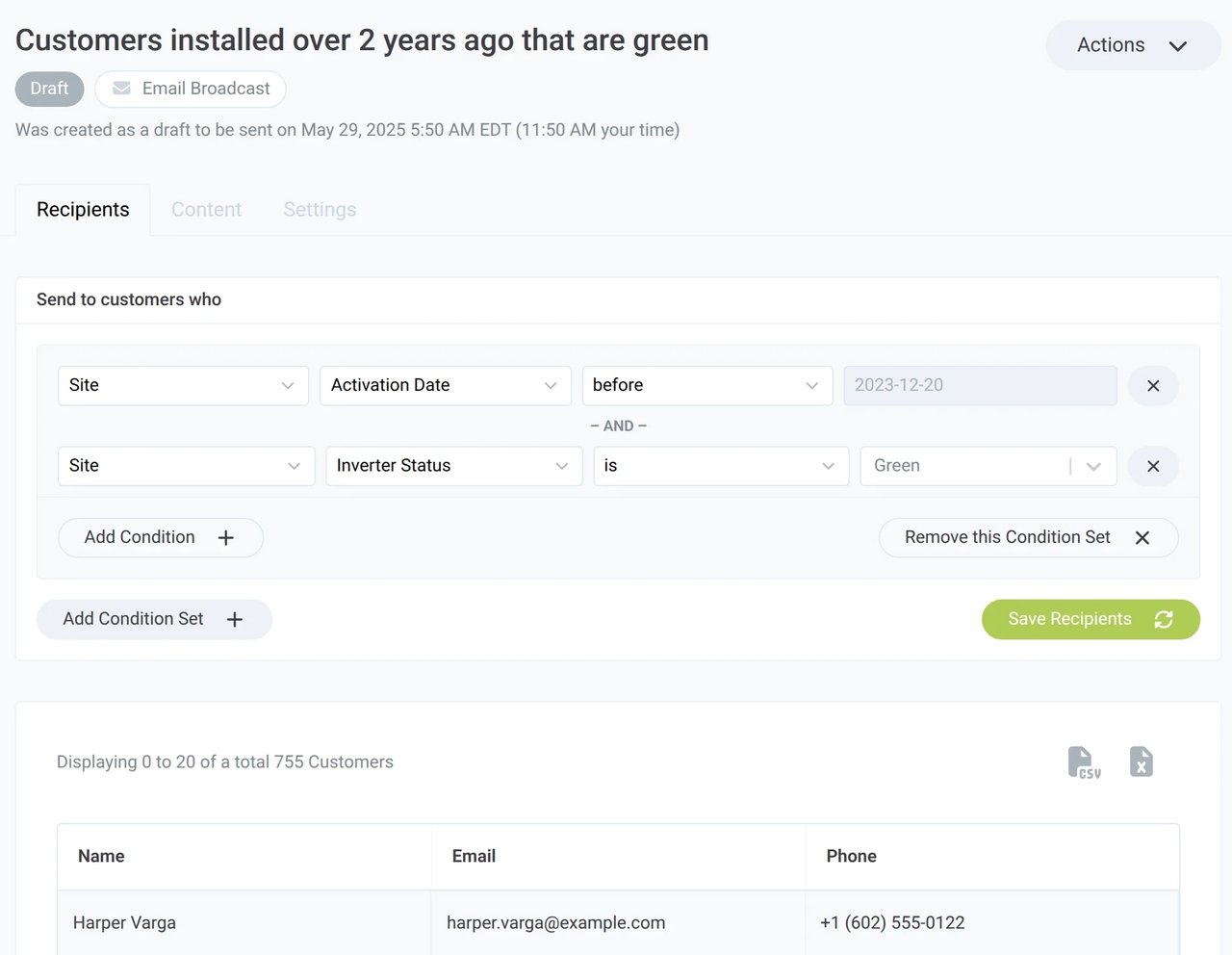Switch to the Content tab
This screenshot has height=955, width=1232.
coord(206,210)
